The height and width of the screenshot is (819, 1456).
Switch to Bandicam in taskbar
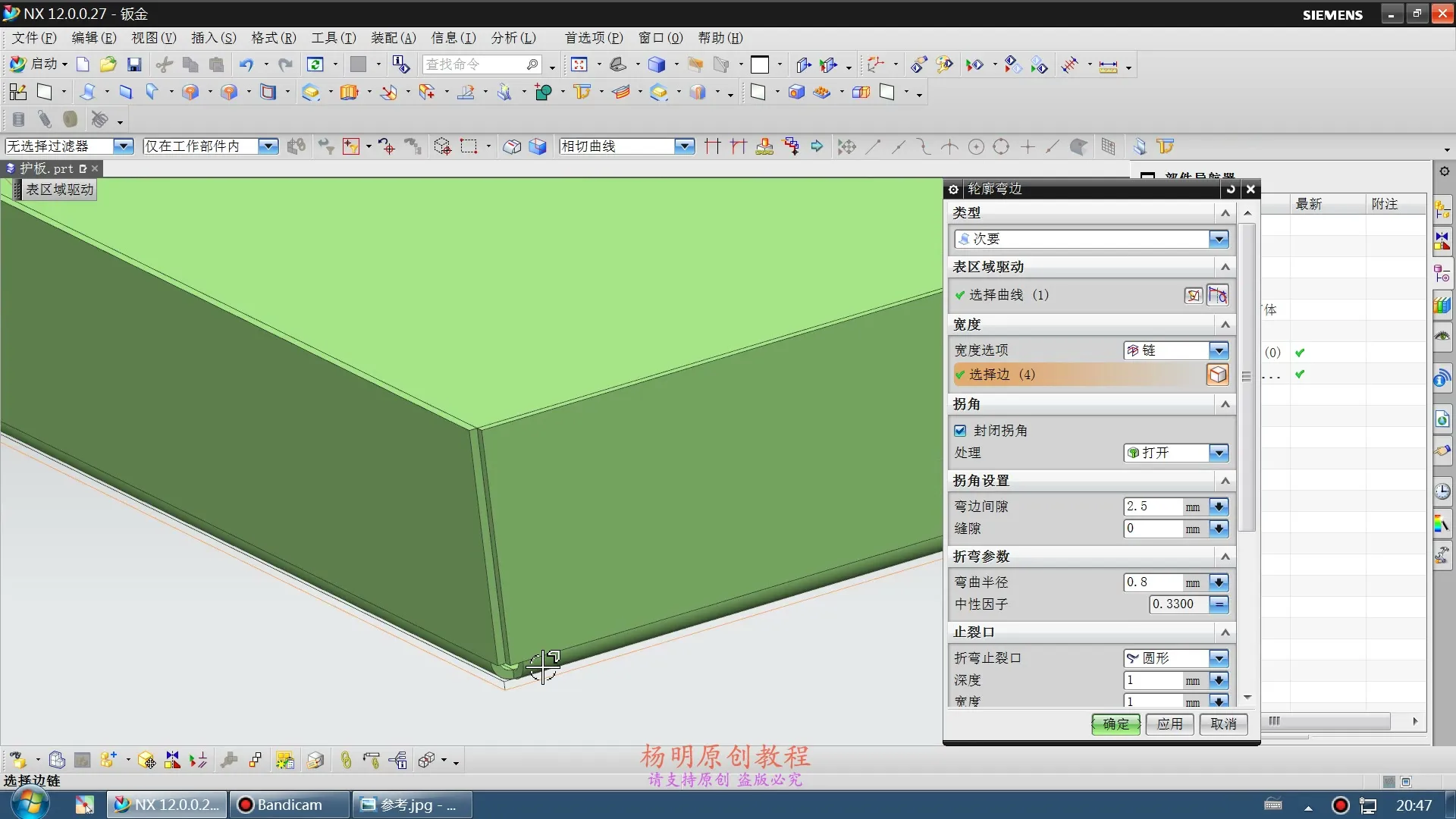288,805
